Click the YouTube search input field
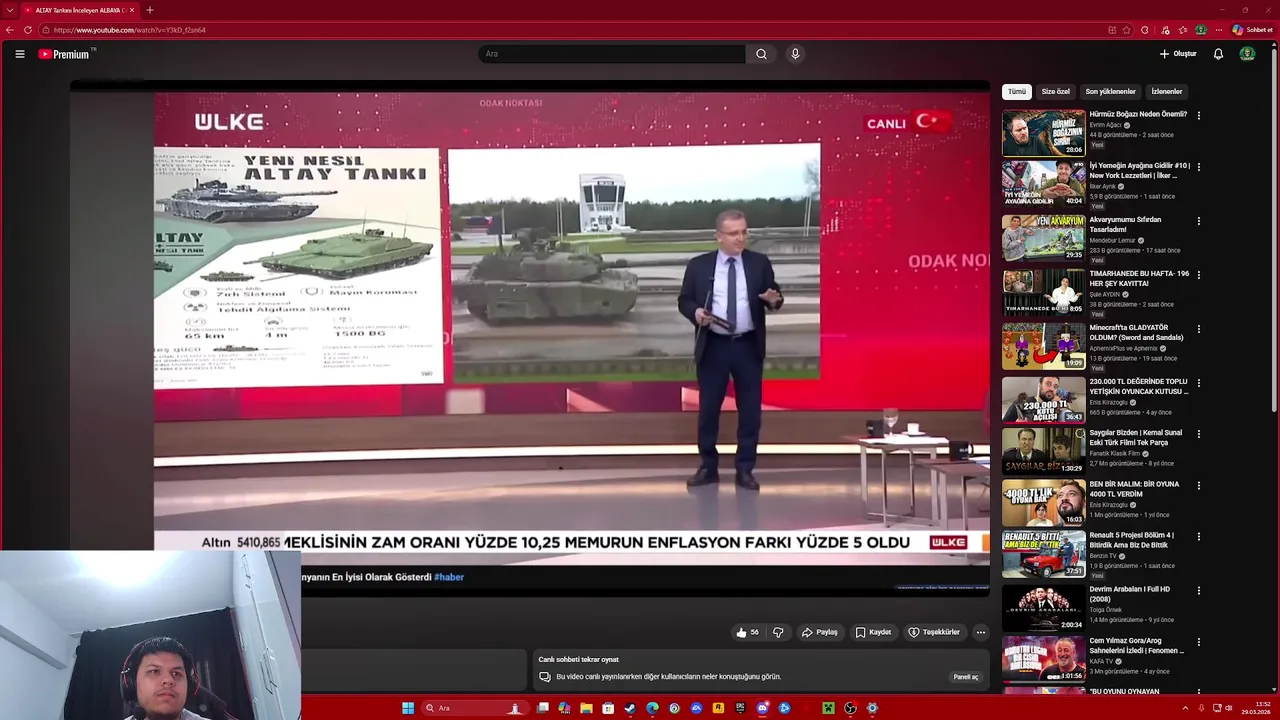1280x720 pixels. 612,54
